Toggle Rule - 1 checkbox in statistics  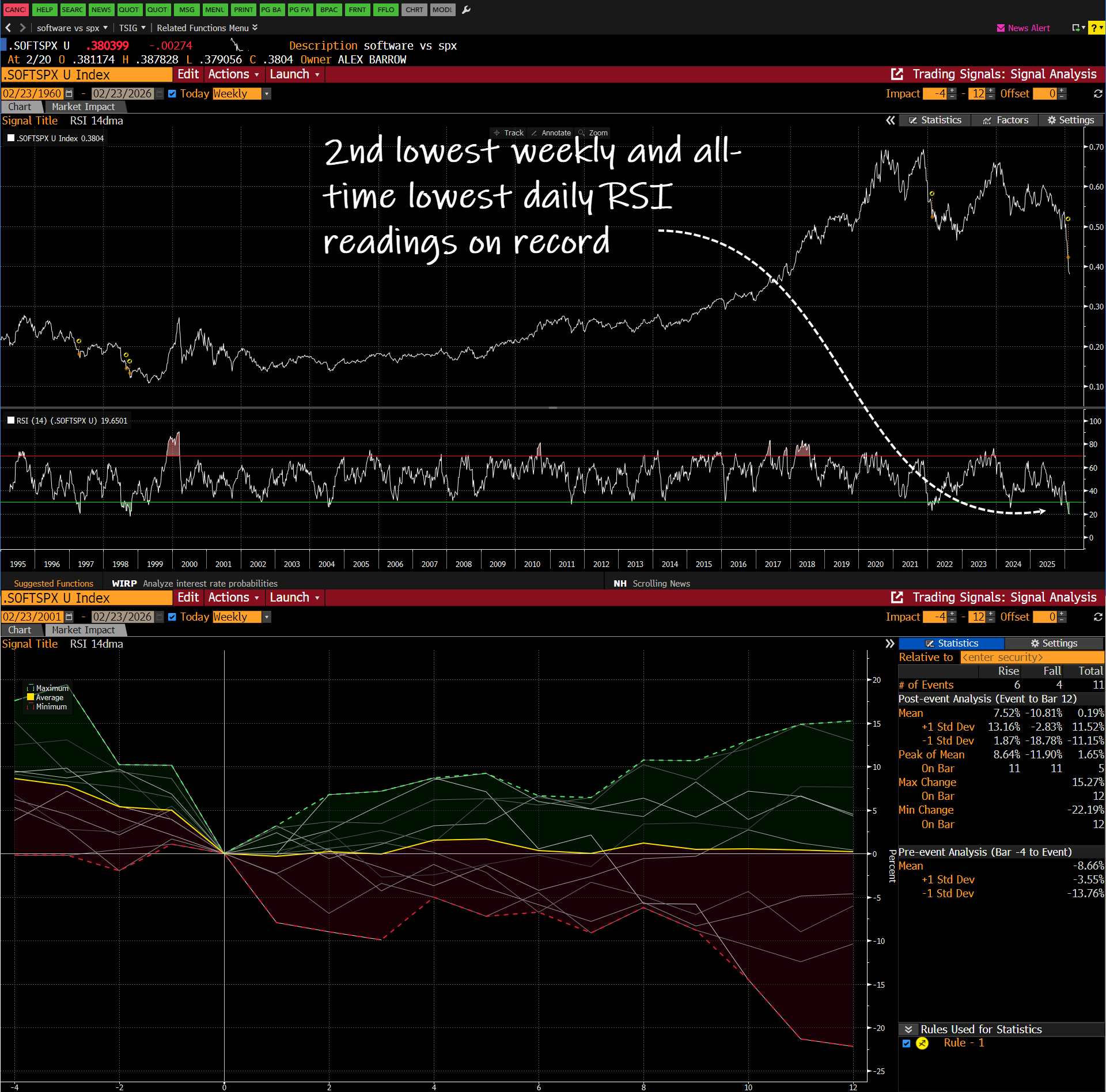(907, 1043)
